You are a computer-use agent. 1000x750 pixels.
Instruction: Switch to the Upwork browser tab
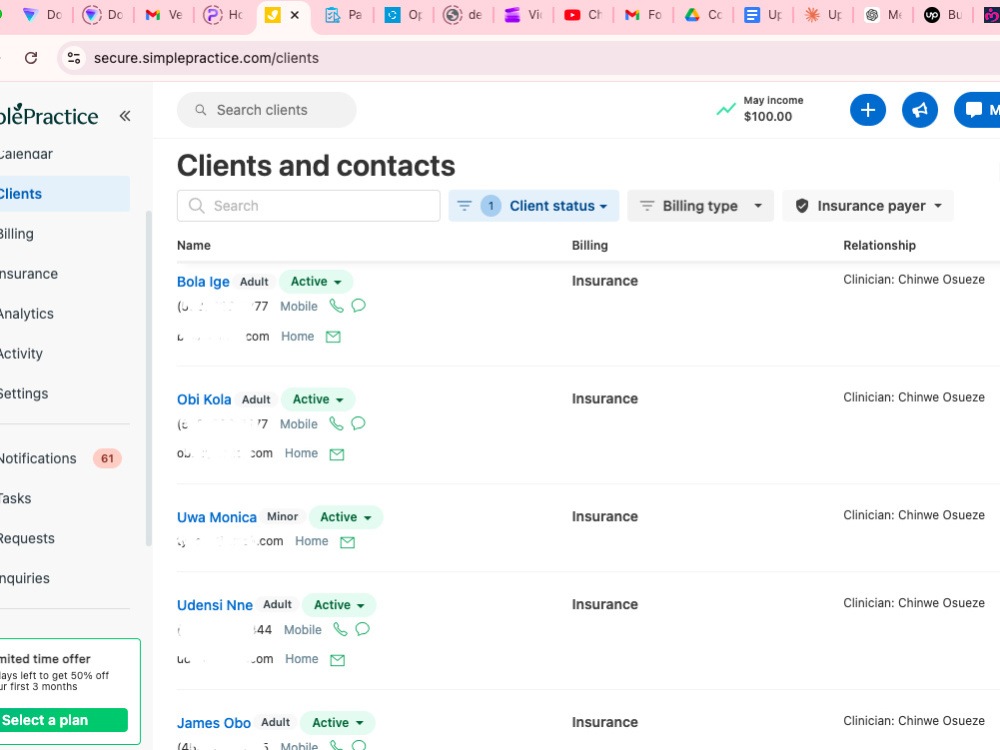click(x=943, y=15)
